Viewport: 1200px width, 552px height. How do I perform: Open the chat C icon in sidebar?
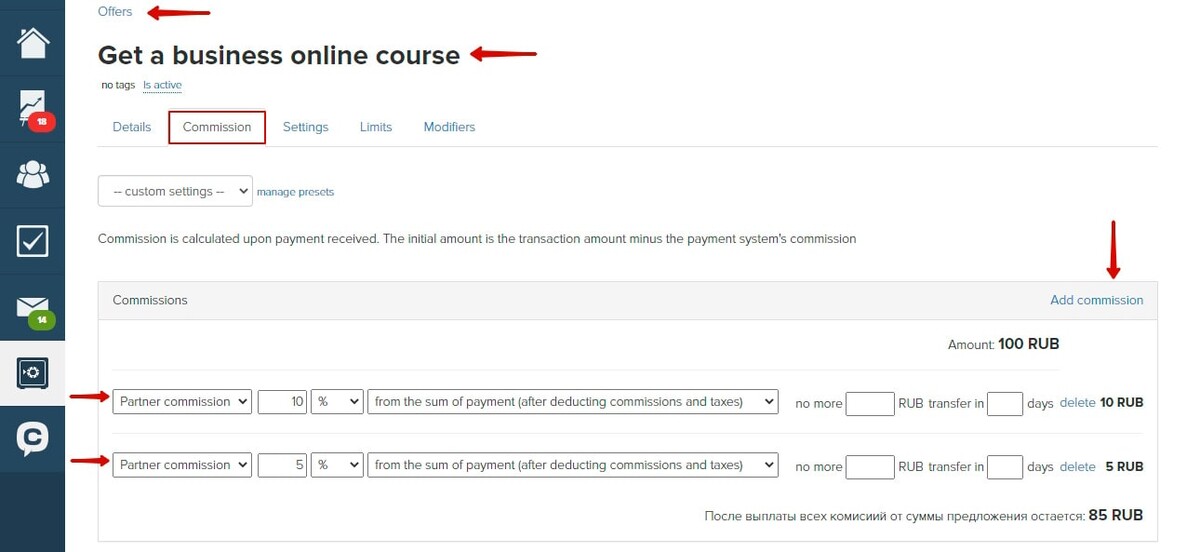point(32,439)
